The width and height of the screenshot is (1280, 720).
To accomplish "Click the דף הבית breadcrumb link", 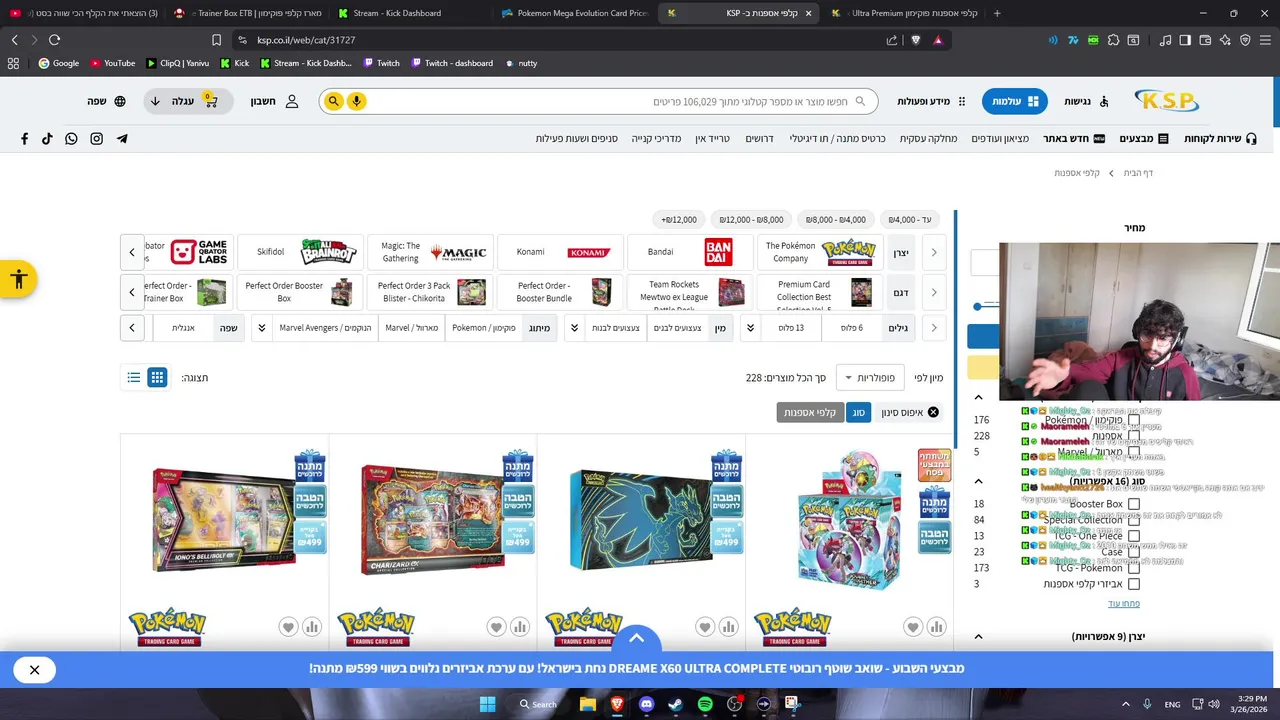I will pyautogui.click(x=1138, y=173).
